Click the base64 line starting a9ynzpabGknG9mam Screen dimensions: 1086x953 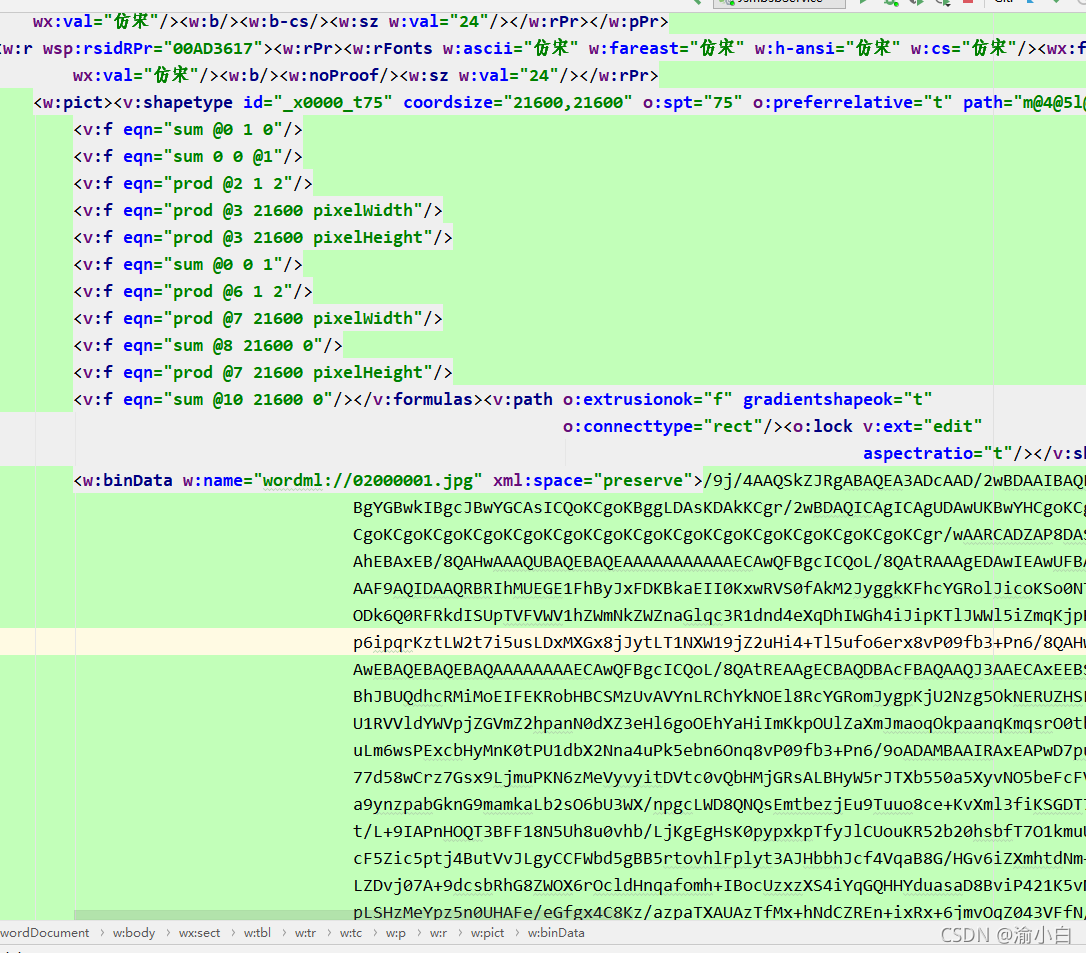(x=719, y=805)
